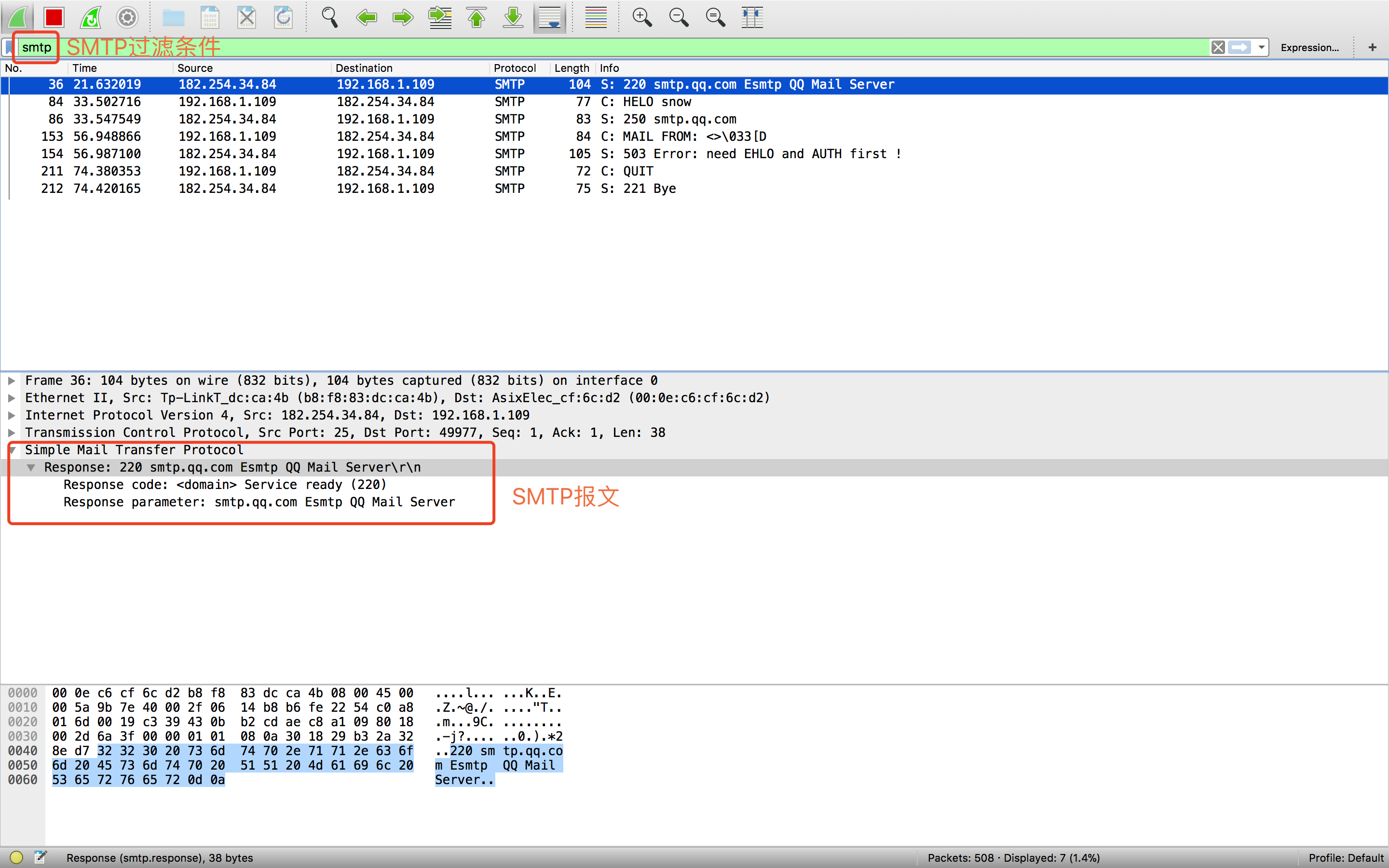The height and width of the screenshot is (868, 1389).
Task: Stop capturing packets with the red square
Action: point(54,18)
